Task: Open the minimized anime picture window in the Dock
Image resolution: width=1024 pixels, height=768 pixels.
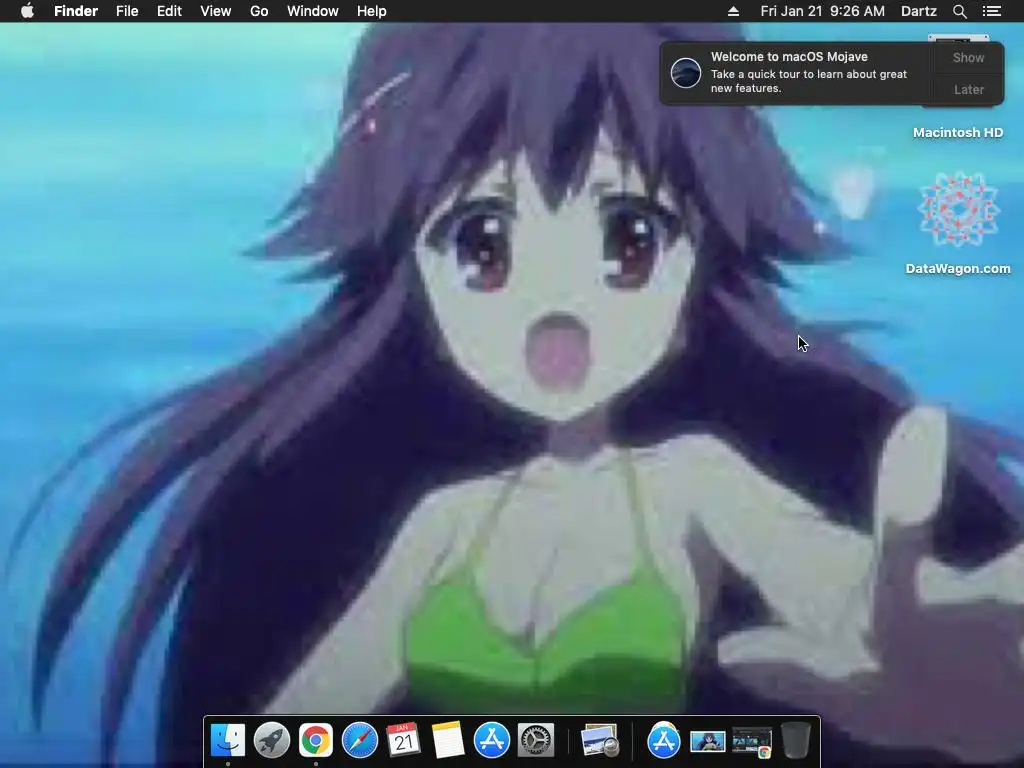Action: [x=708, y=742]
